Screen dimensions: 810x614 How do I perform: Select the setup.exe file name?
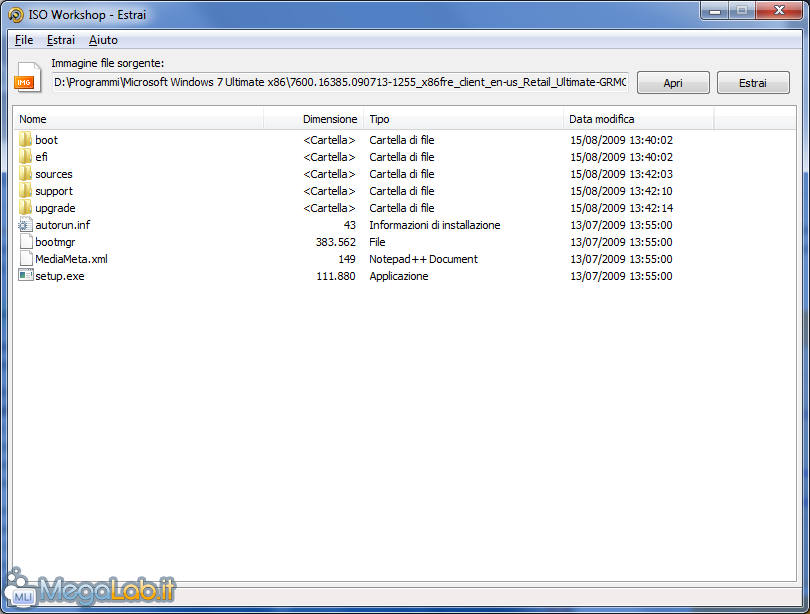pos(60,276)
